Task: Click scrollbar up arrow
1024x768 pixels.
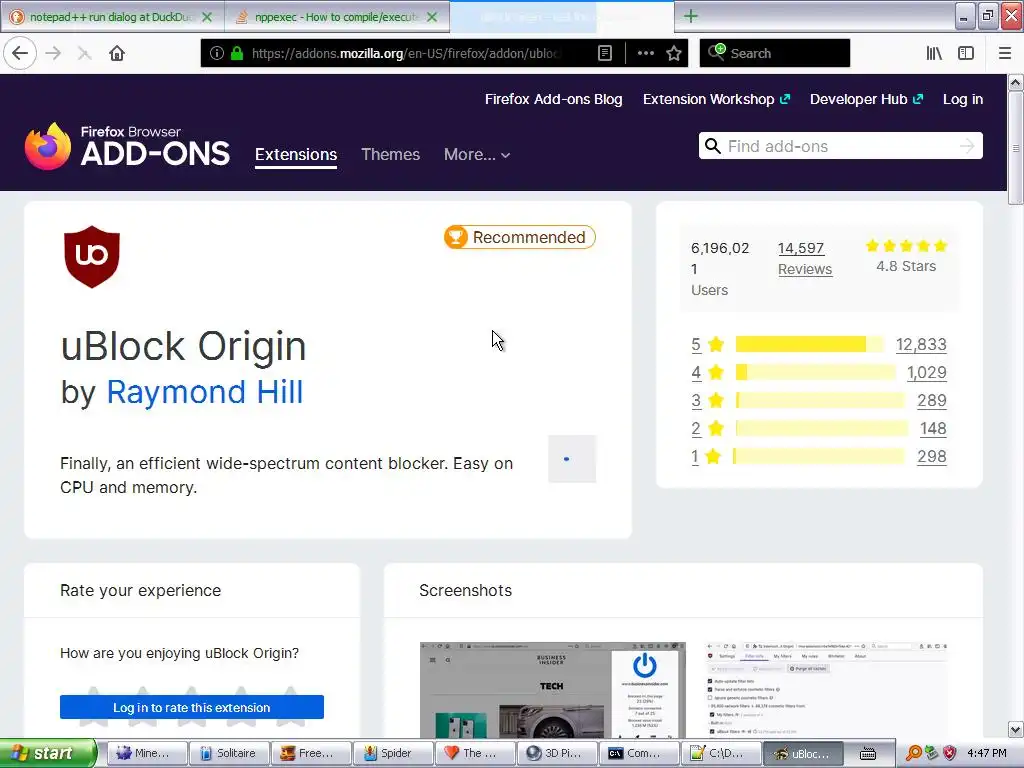Action: click(x=1015, y=82)
